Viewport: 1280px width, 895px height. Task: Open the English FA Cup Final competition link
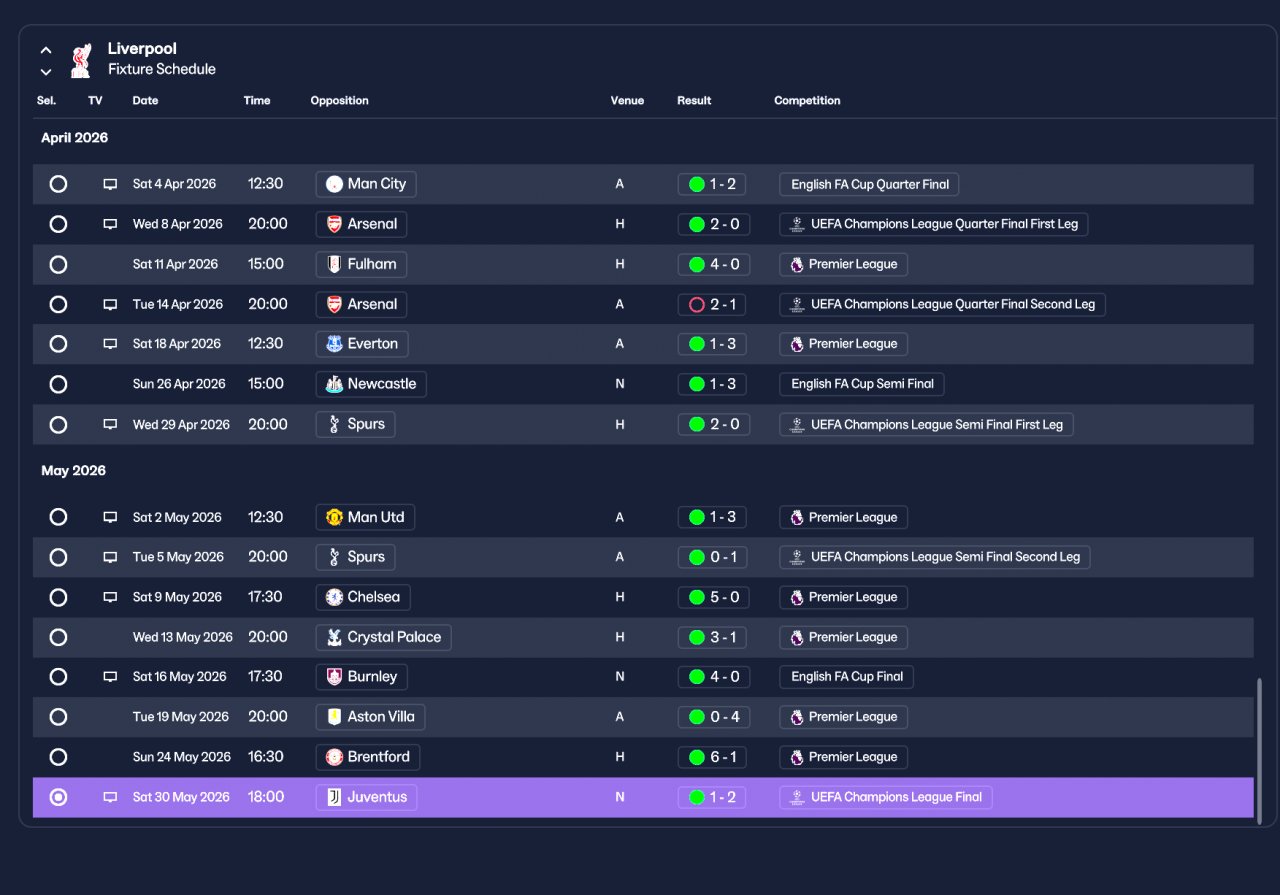point(846,677)
